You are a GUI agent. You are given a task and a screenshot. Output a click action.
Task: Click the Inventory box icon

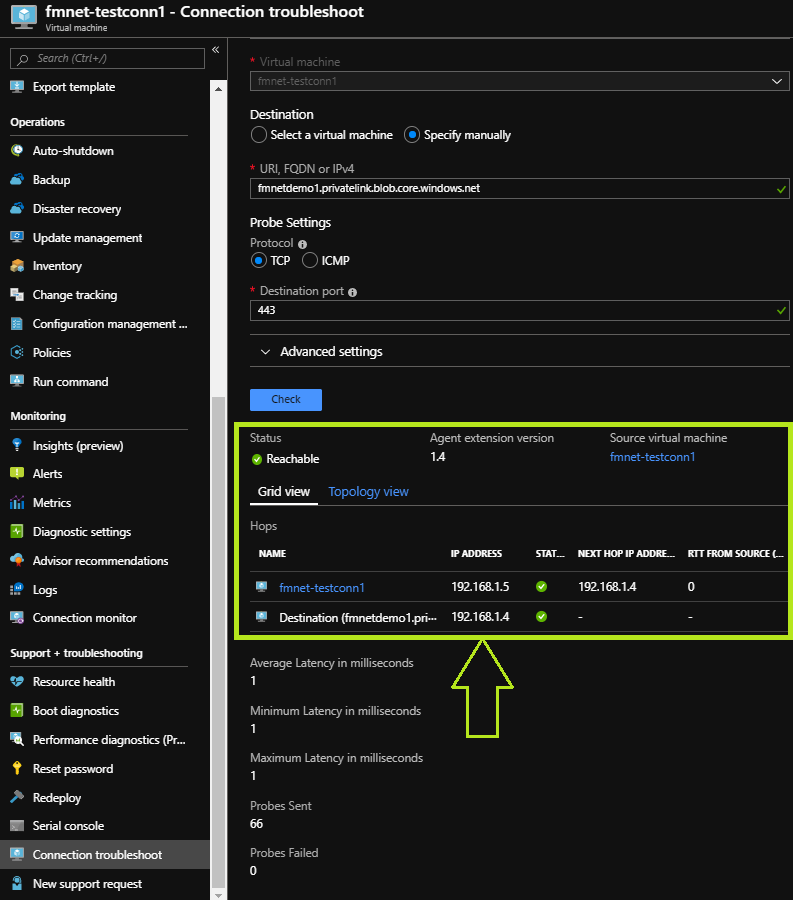[x=17, y=266]
